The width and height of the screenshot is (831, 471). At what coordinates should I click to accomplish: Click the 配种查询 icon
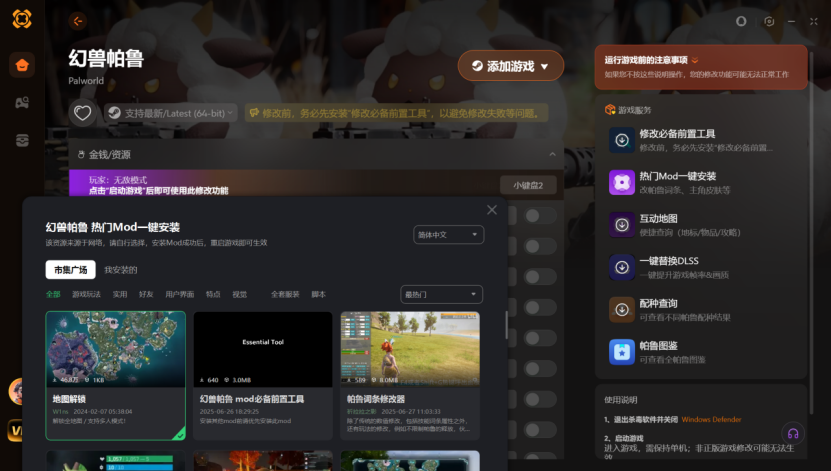(x=622, y=309)
